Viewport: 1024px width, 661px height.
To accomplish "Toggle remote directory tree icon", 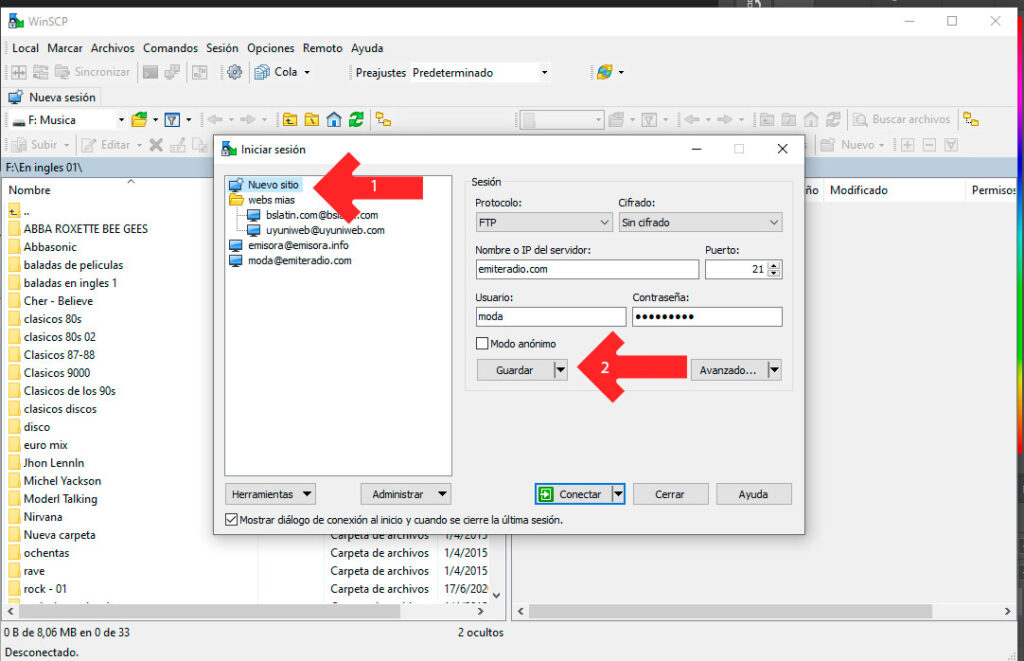I will [x=971, y=120].
